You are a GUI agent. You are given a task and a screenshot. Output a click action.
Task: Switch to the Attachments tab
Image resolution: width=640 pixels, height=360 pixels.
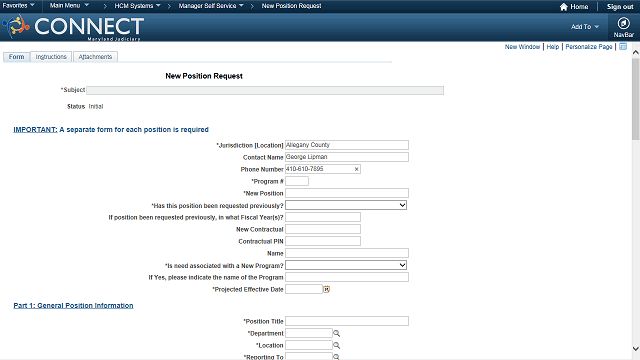(x=95, y=56)
